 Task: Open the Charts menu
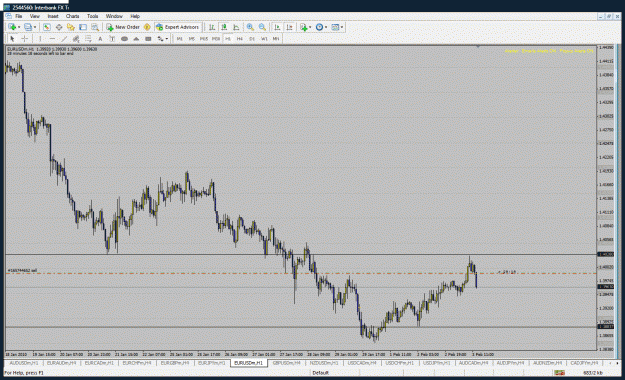[73, 16]
